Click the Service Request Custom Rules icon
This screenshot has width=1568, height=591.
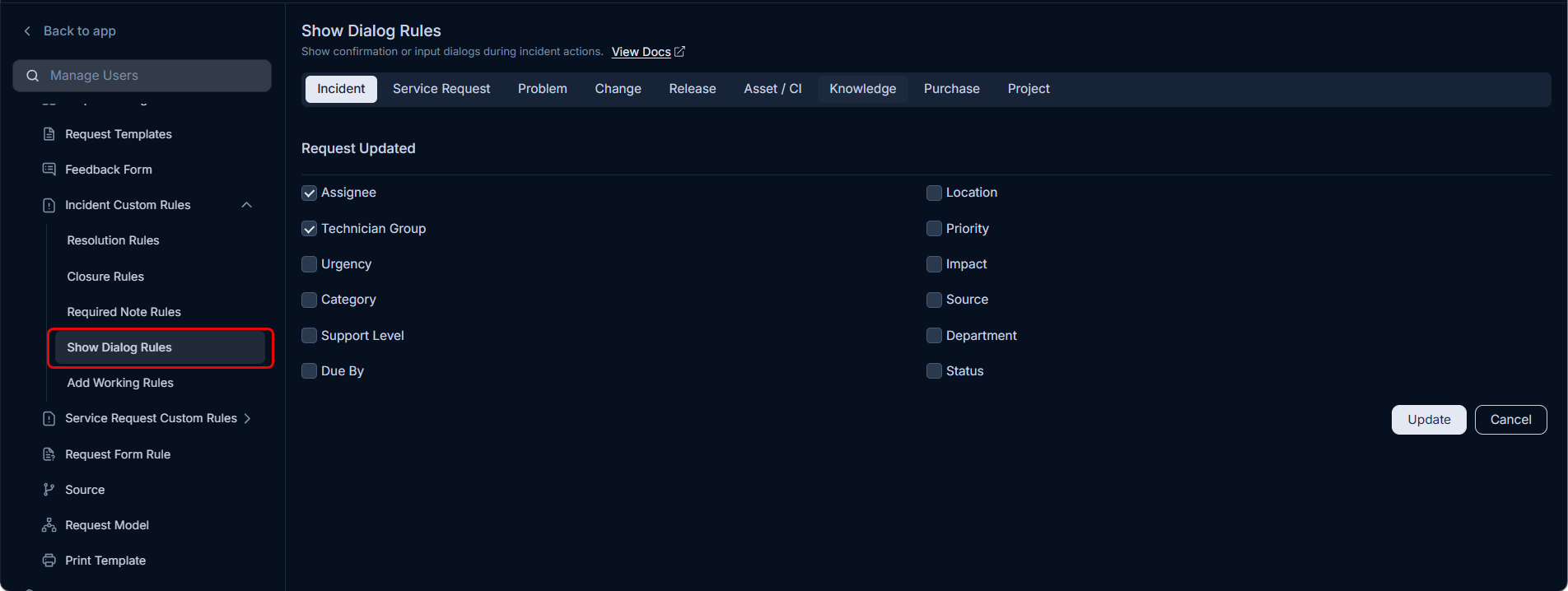(49, 418)
